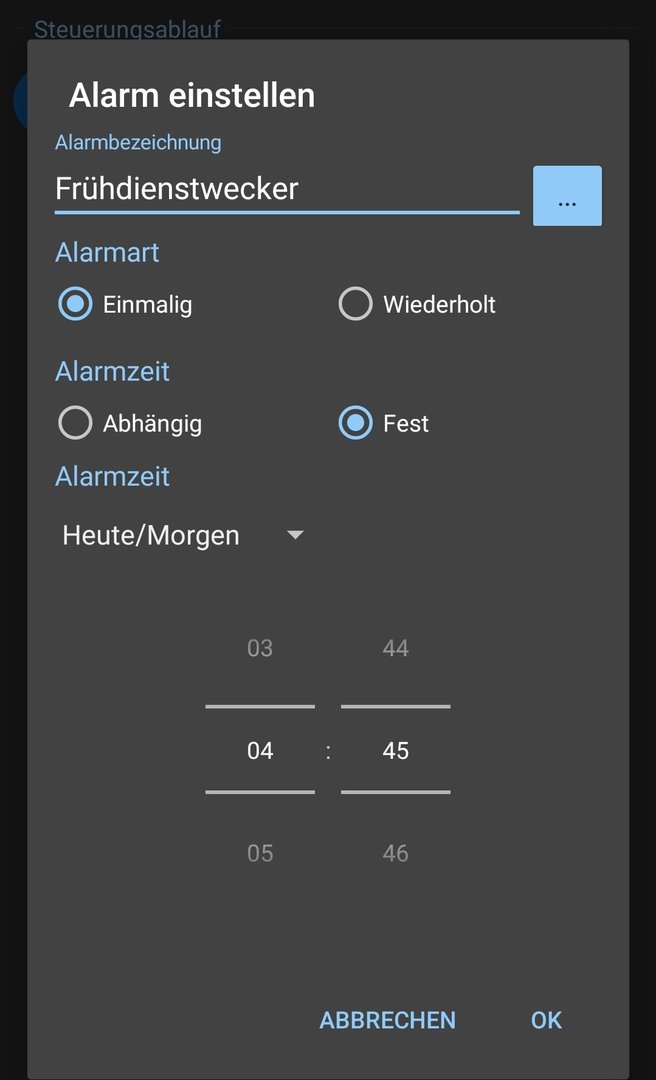Click the arrow beside Heute/Morgen
656x1080 pixels.
[295, 536]
